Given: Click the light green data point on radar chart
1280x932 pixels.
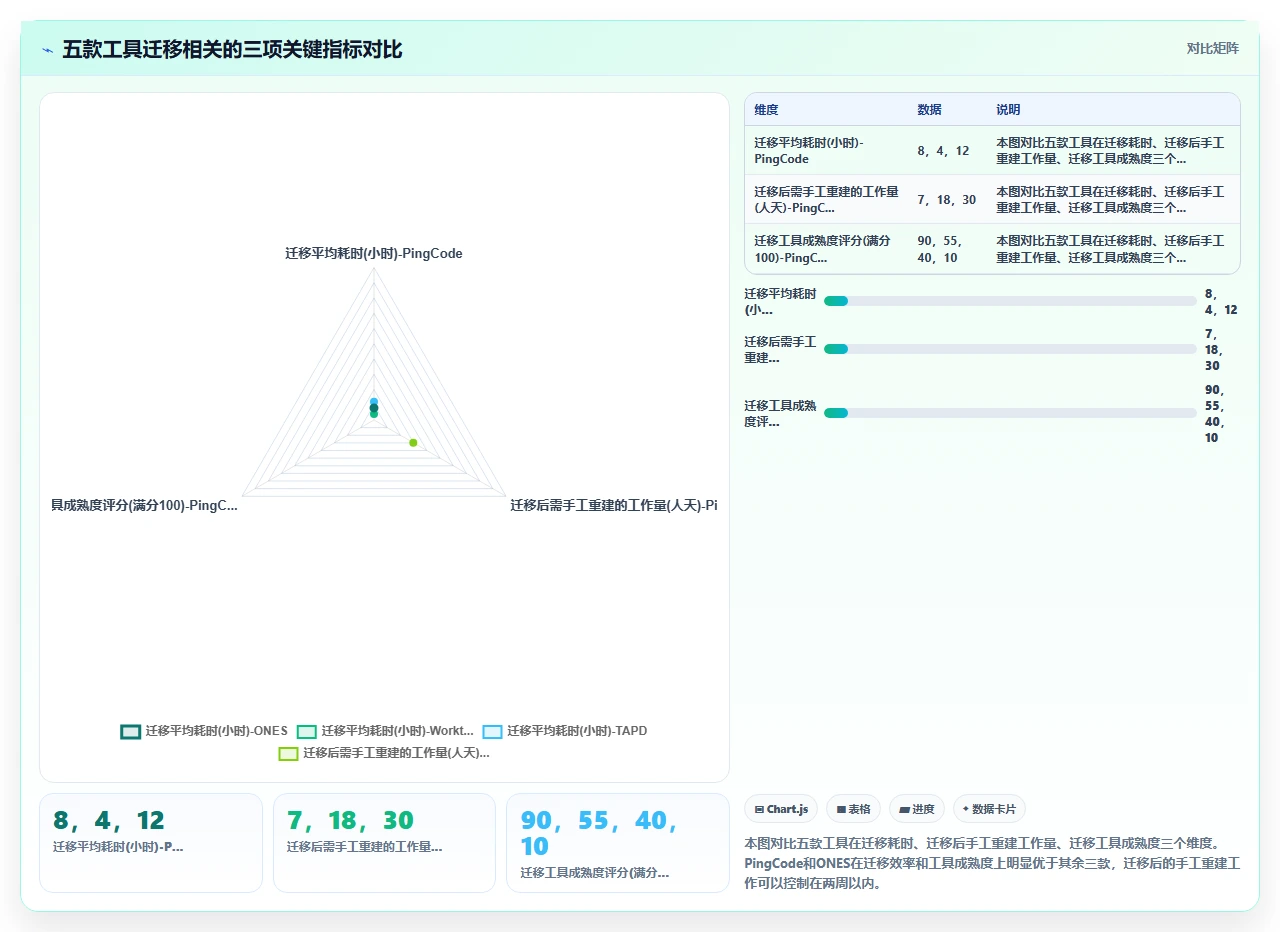Looking at the screenshot, I should click(x=413, y=443).
